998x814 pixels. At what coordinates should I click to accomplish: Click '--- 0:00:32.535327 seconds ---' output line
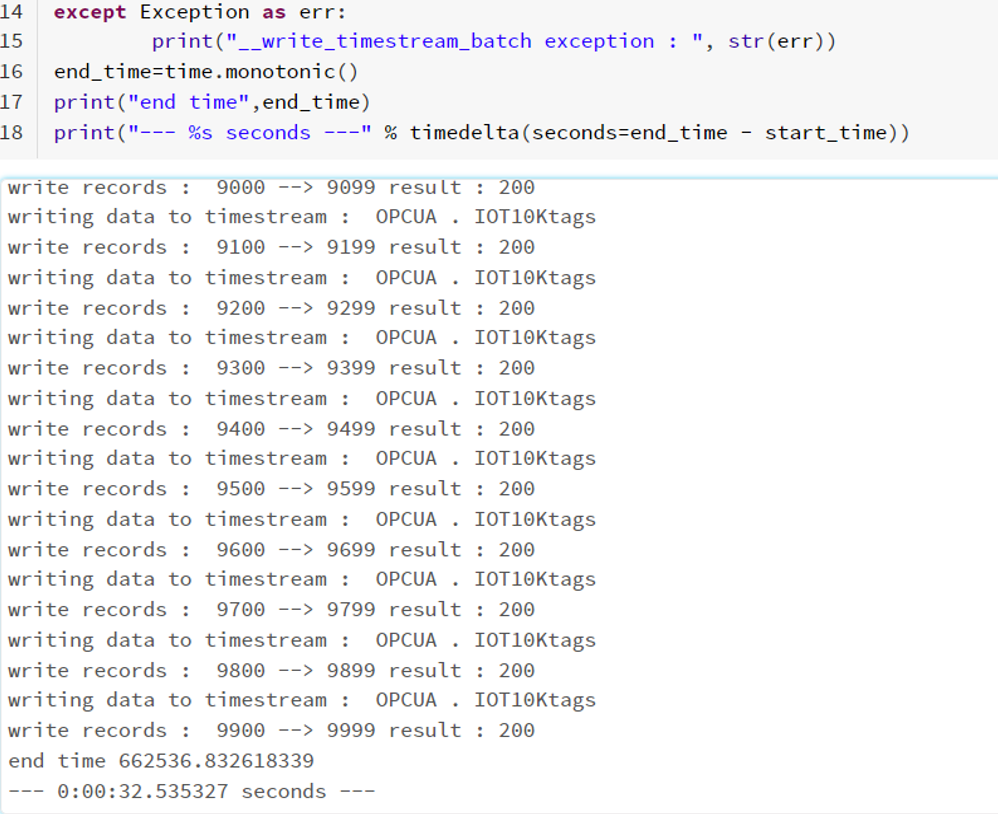coord(192,792)
